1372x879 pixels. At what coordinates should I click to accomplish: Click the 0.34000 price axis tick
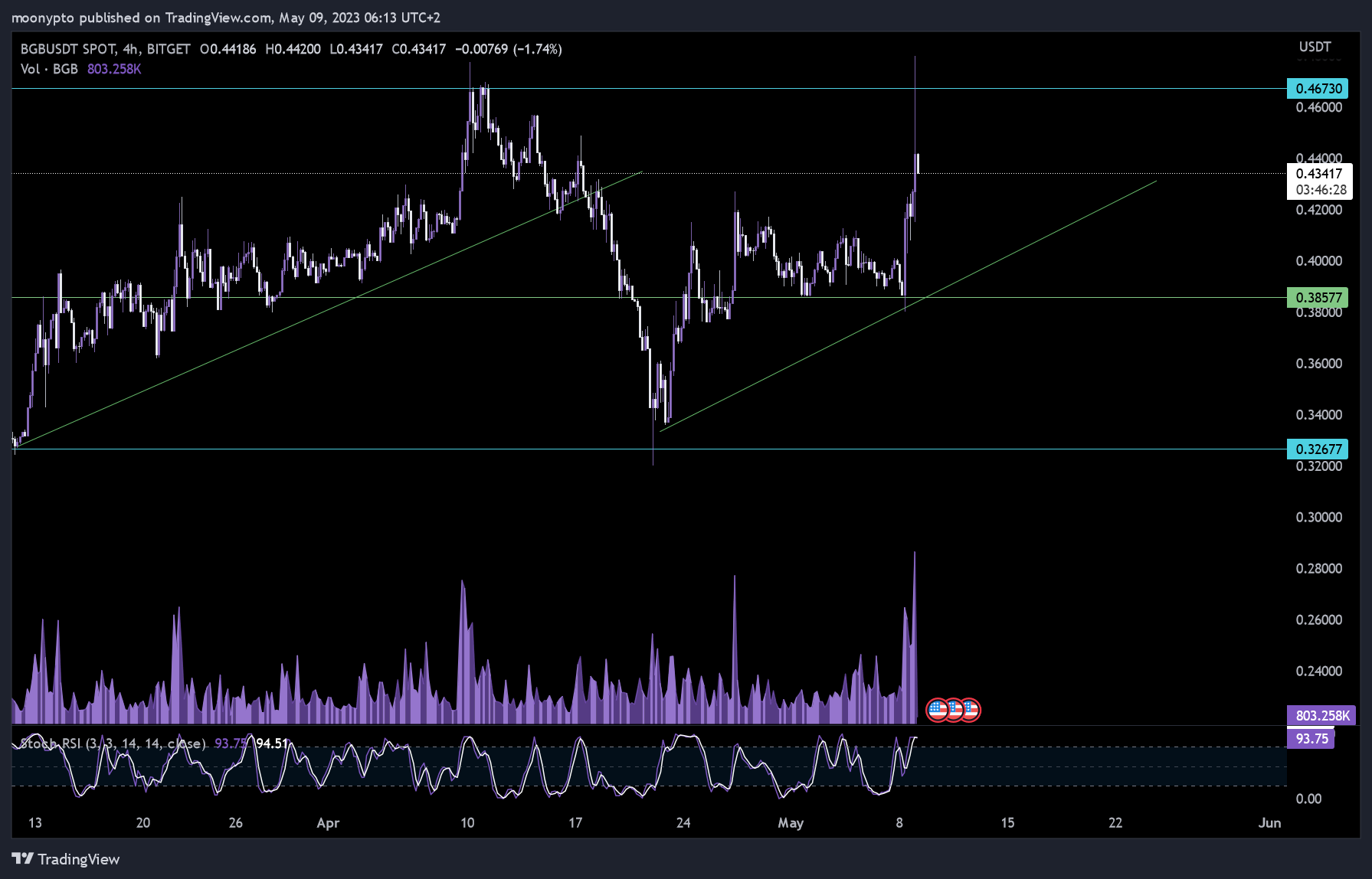1319,415
